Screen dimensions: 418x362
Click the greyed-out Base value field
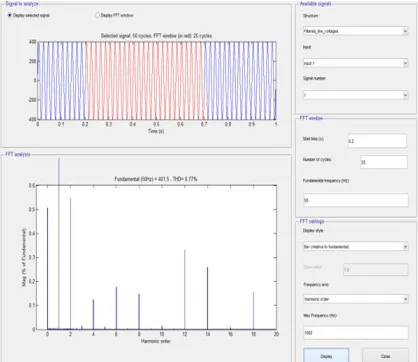click(376, 270)
